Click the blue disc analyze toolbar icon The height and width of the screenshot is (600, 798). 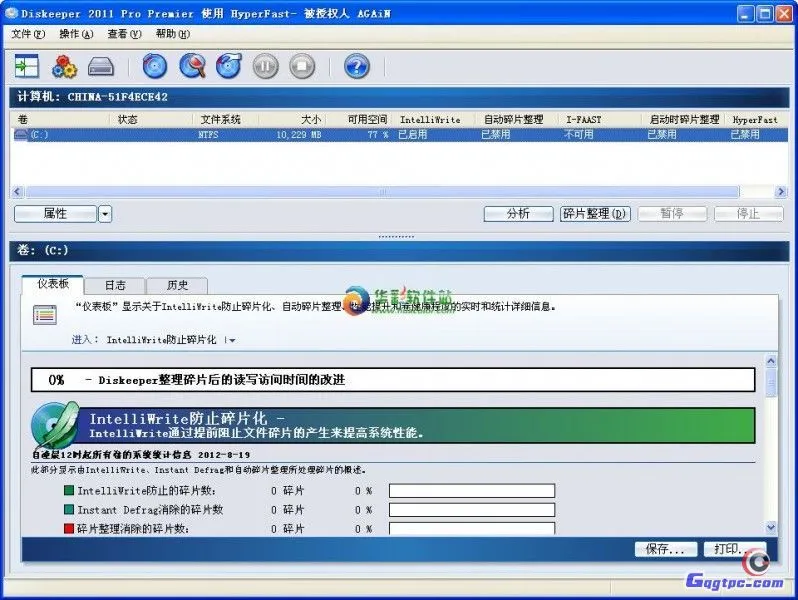[155, 66]
